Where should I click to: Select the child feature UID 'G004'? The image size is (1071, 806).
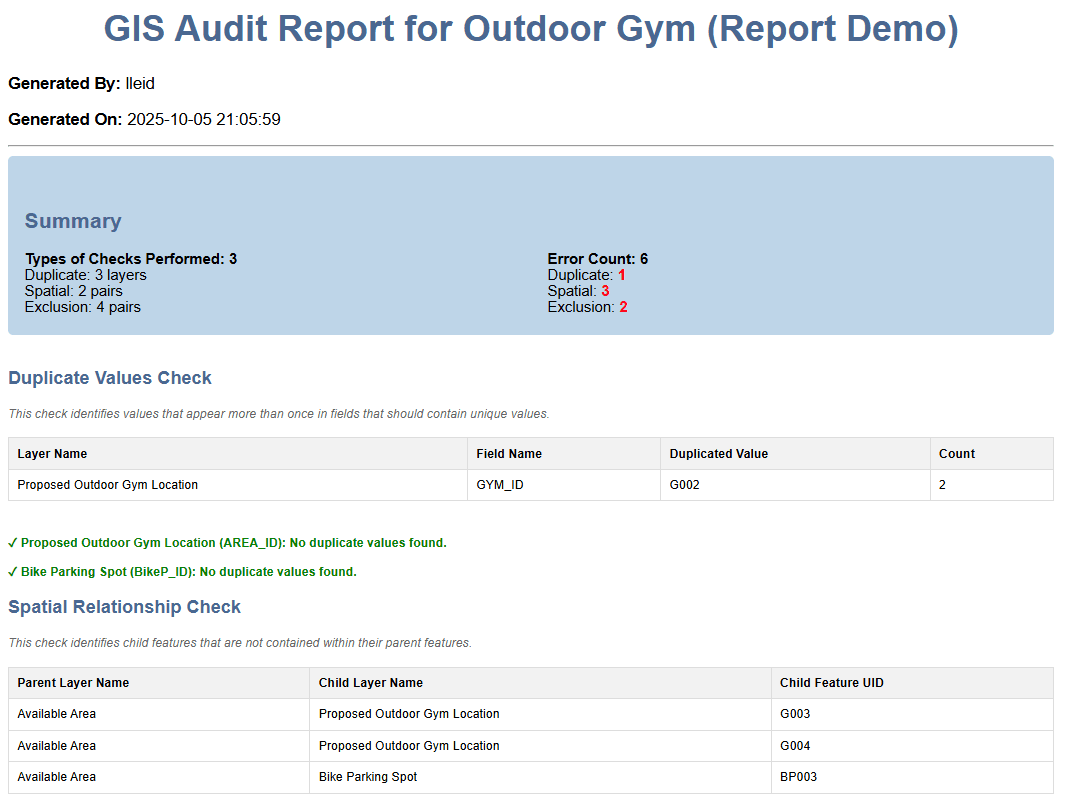pos(913,746)
